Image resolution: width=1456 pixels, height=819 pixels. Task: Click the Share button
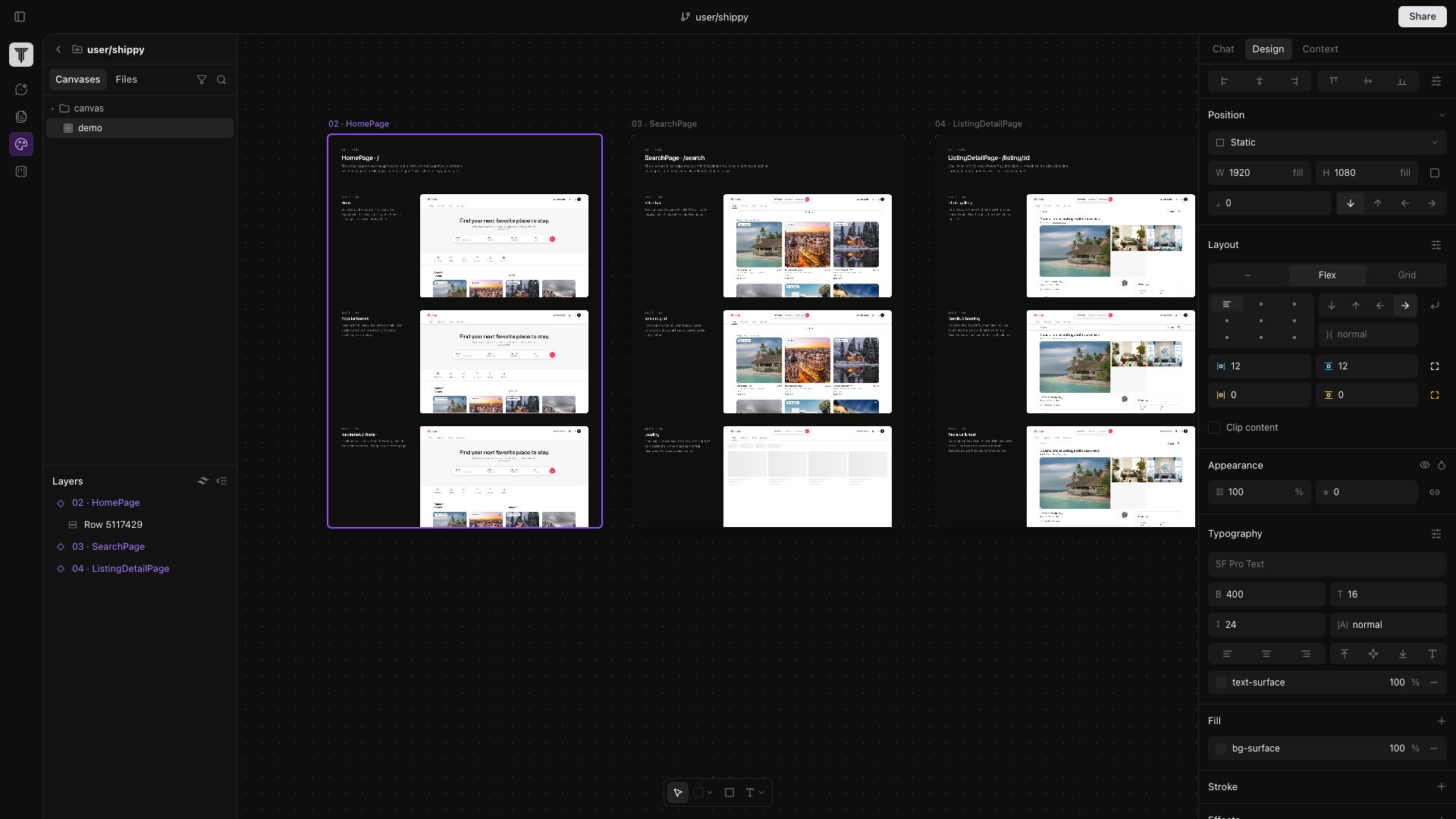point(1422,17)
